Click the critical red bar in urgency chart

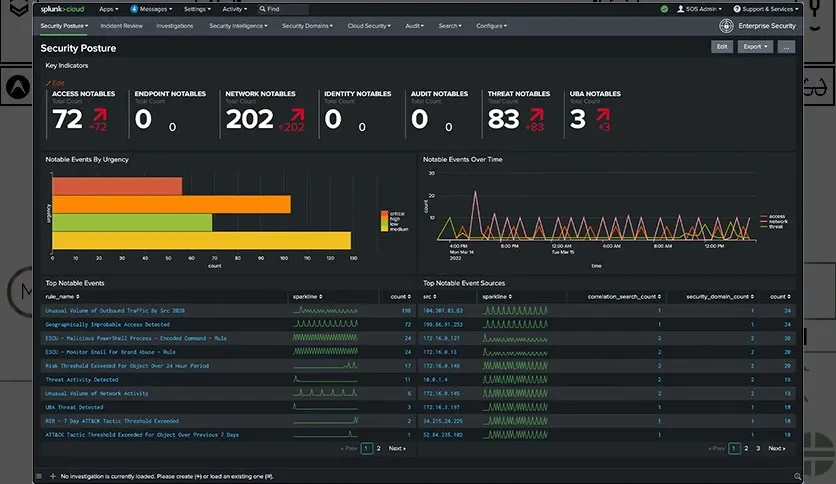(x=117, y=186)
